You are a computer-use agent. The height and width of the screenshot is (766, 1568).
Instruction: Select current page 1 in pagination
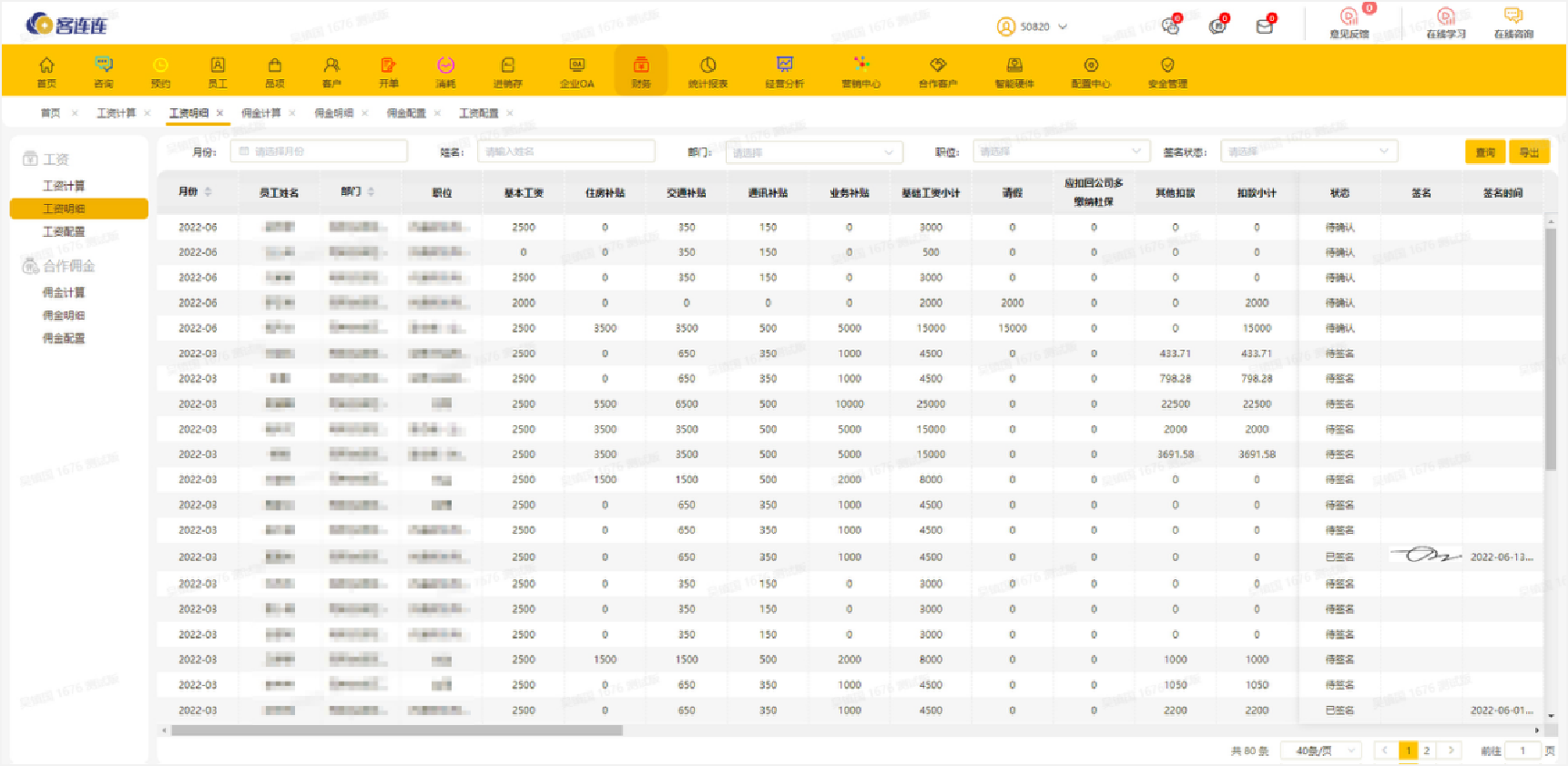point(1408,751)
